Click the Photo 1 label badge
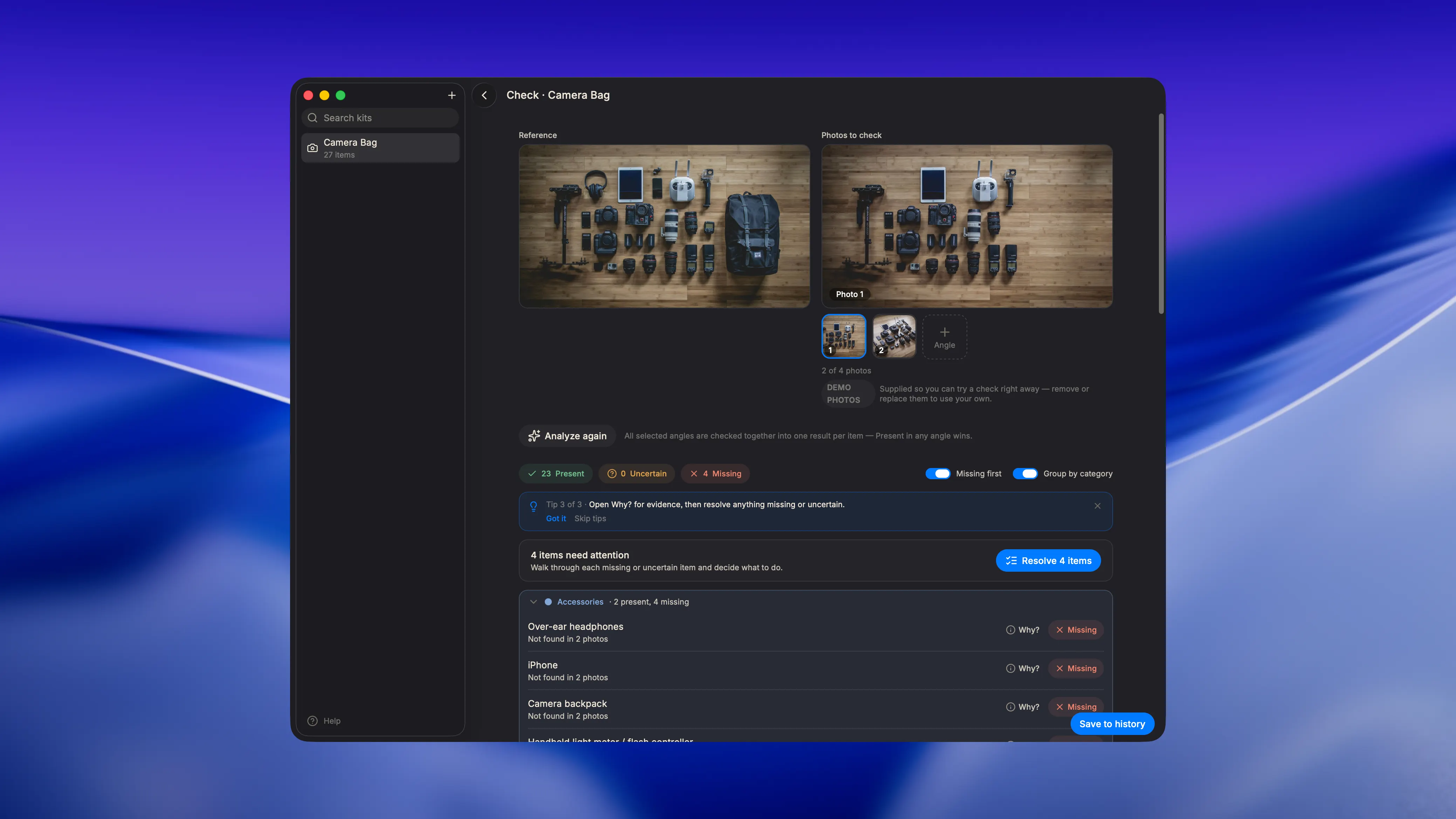 click(x=850, y=295)
